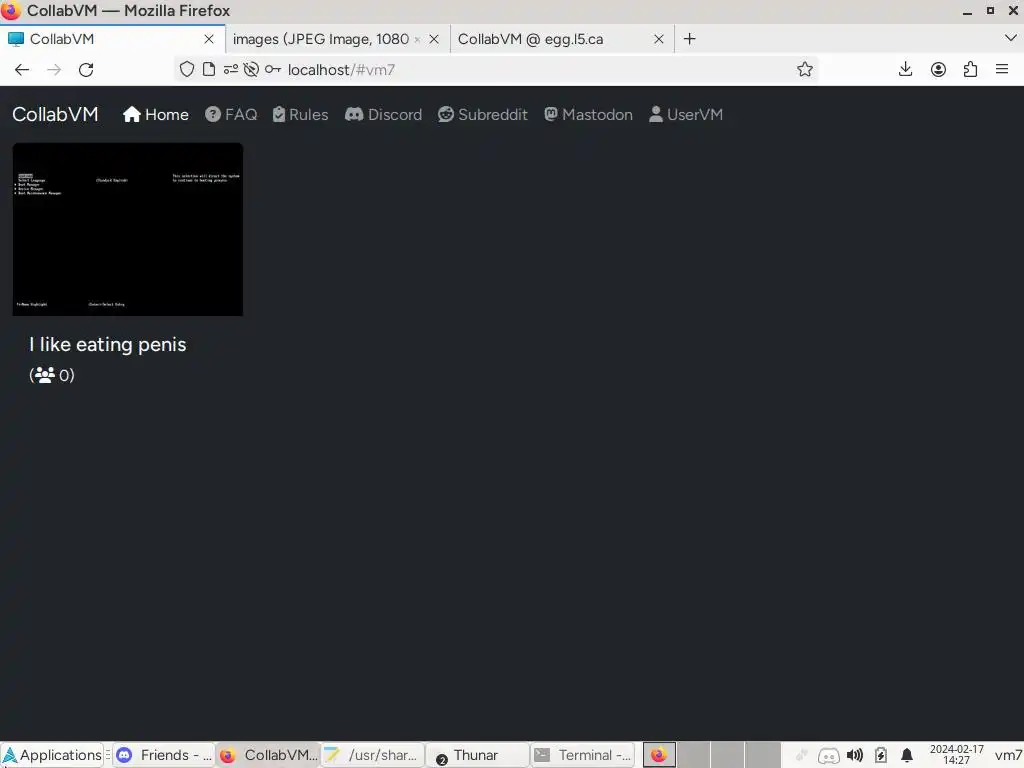Open the Mastodon navbar link
Screen dimensions: 1024x768
click(588, 114)
